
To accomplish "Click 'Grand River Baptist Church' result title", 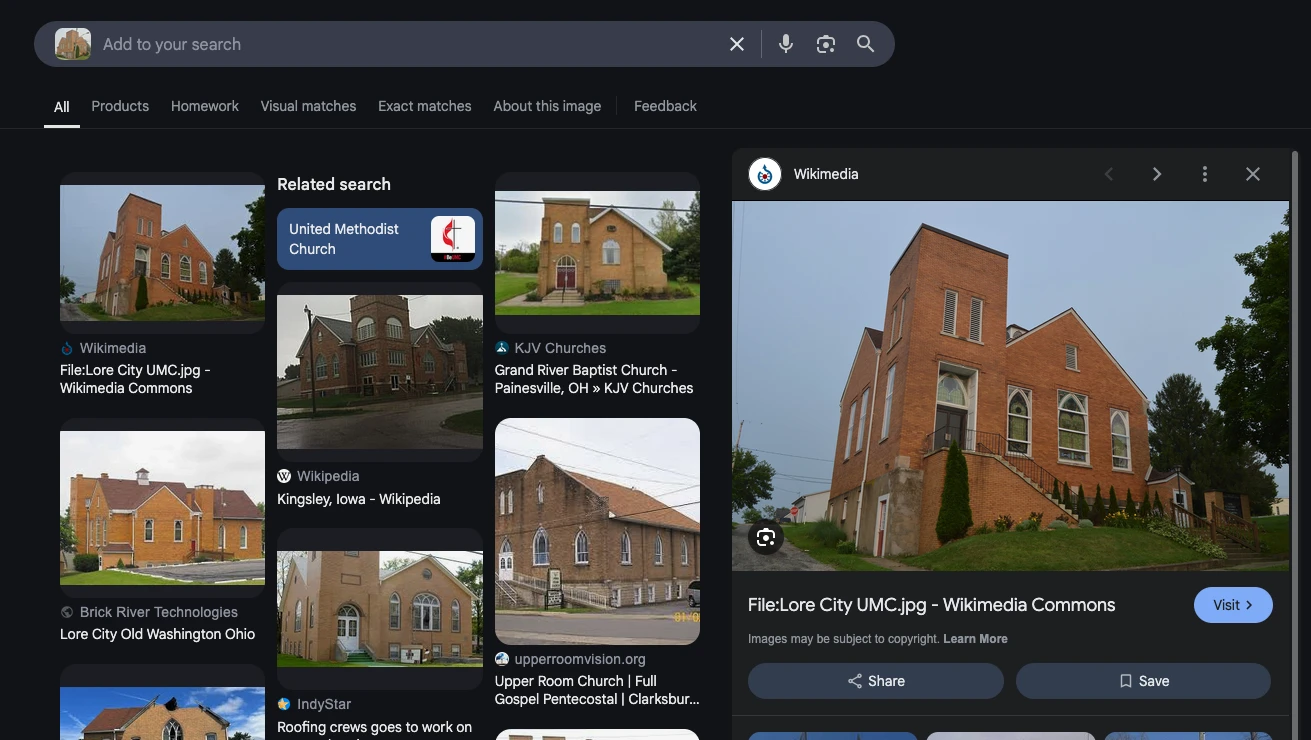I will click(x=594, y=379).
